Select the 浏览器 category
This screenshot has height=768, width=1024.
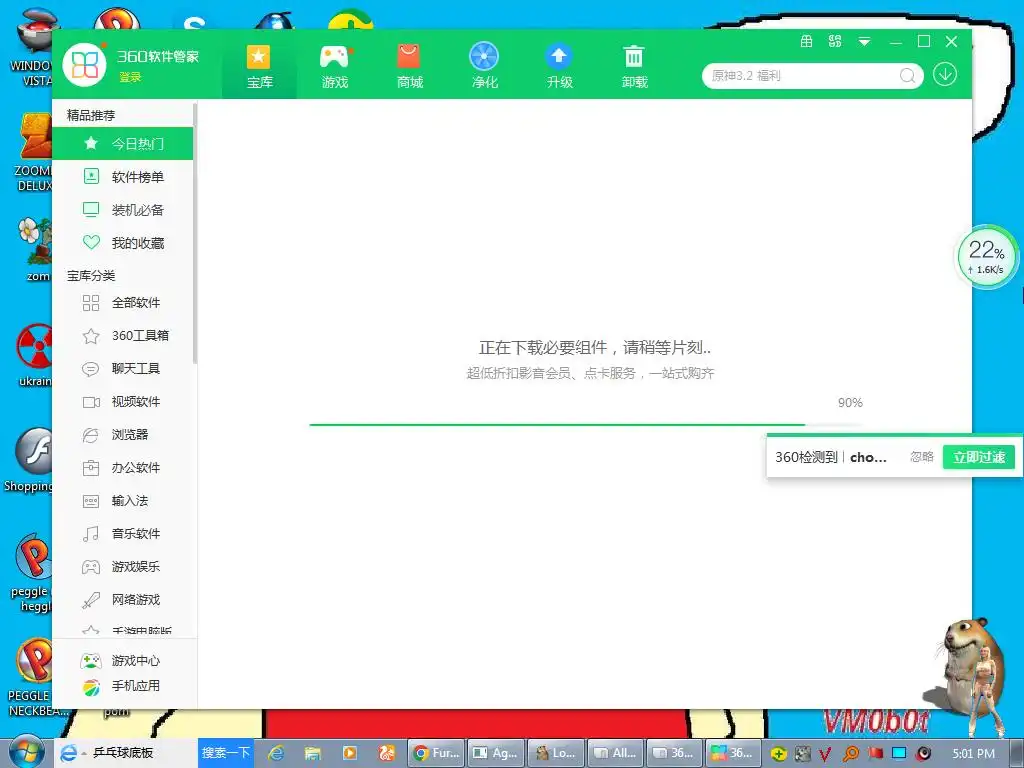tap(123, 434)
